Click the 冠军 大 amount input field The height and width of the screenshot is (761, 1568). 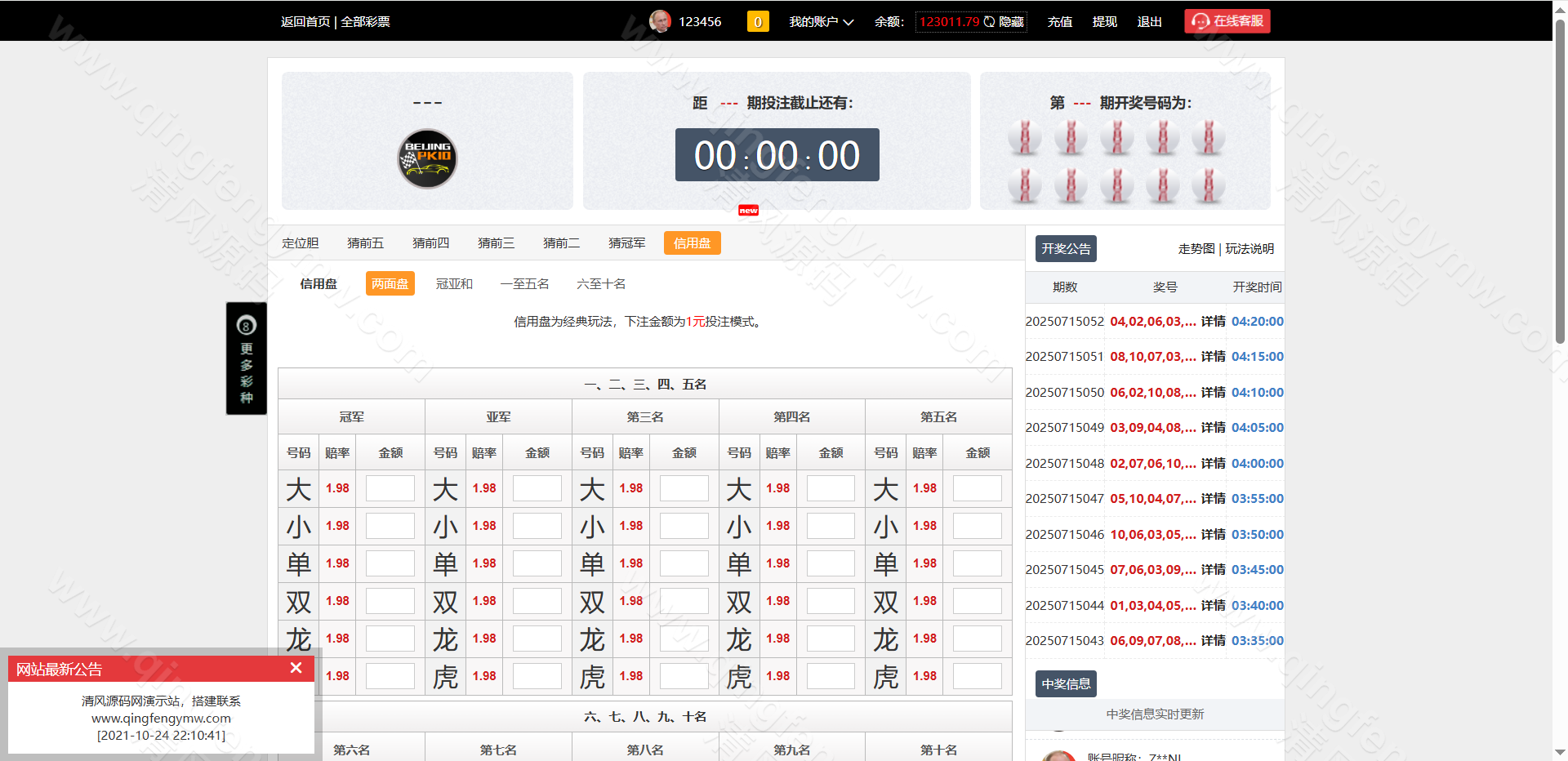point(390,488)
